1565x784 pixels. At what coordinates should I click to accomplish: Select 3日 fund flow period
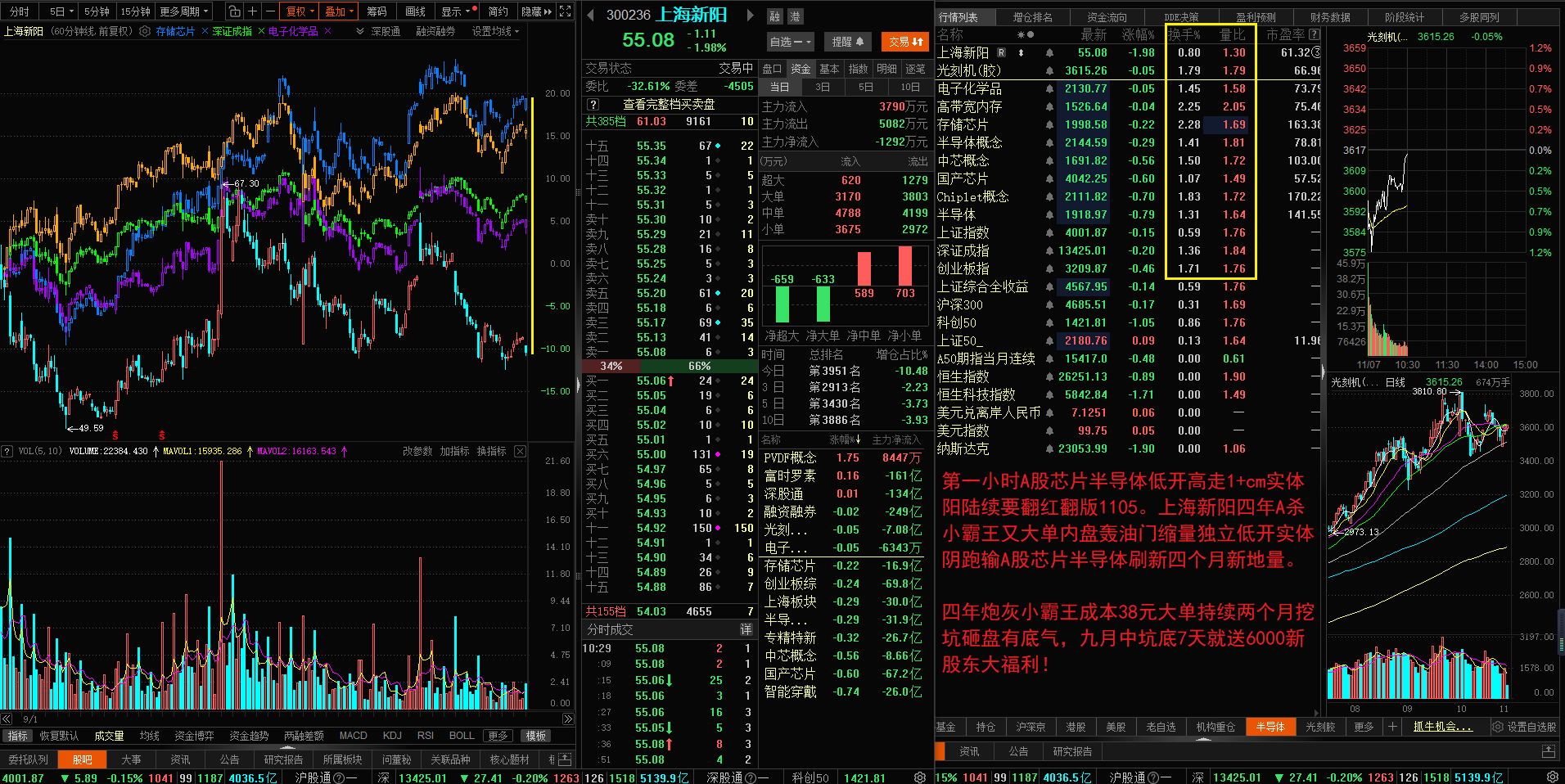823,87
